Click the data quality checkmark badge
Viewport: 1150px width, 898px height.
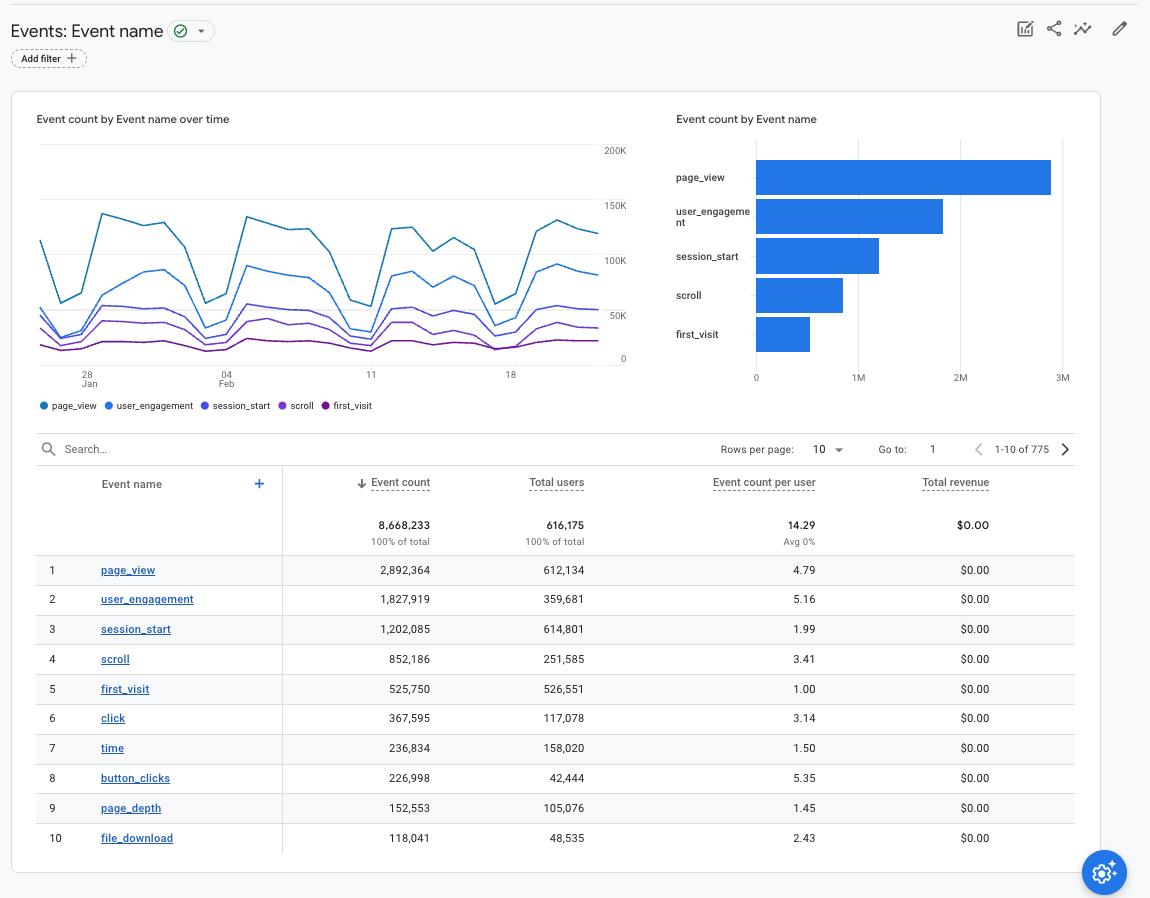[180, 31]
